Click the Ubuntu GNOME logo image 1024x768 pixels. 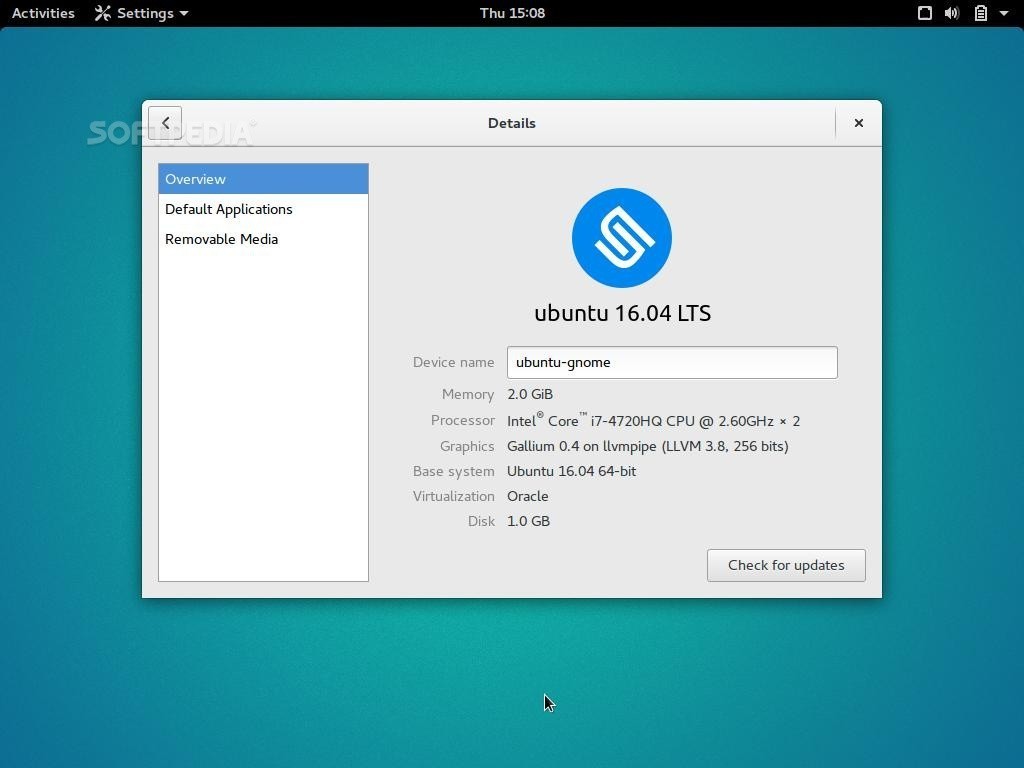pos(621,238)
